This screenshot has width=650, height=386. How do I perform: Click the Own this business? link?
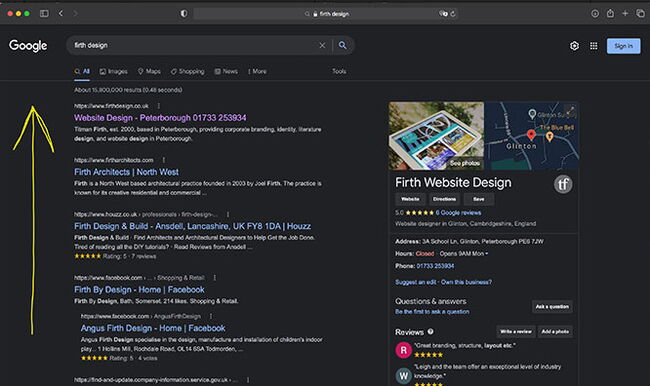coord(466,282)
